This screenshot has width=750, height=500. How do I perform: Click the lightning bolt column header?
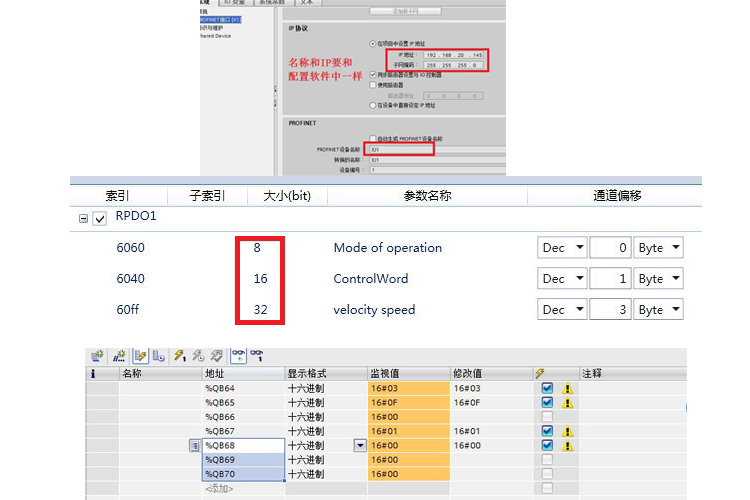[540, 374]
